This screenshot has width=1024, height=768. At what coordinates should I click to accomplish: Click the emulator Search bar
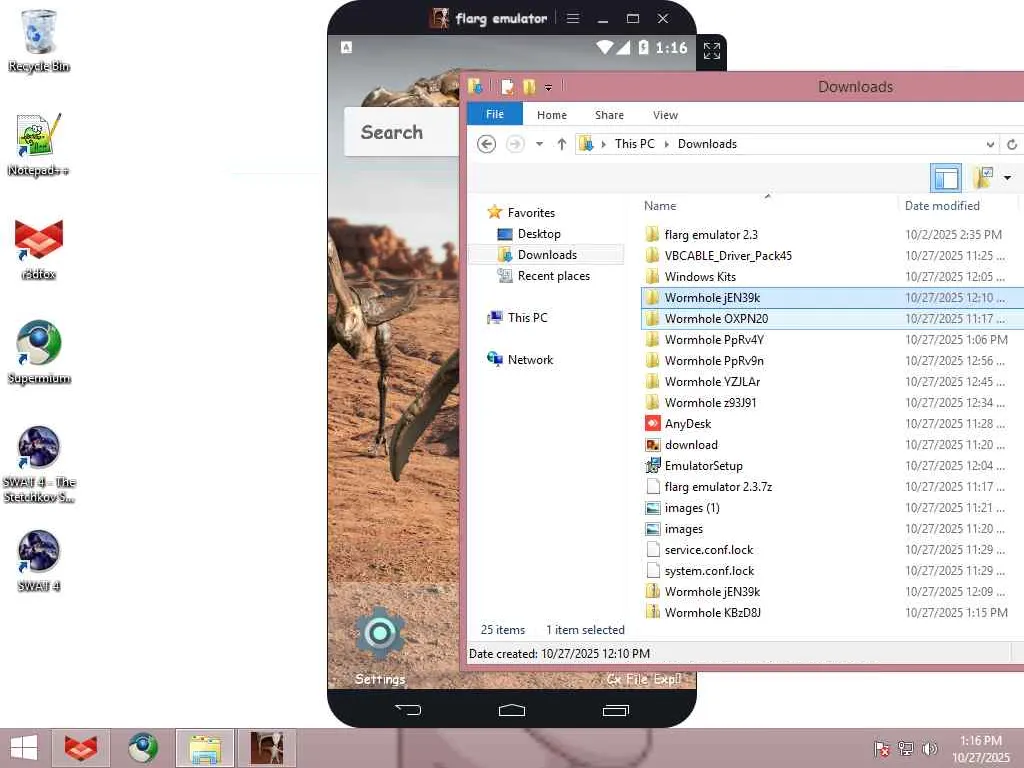coord(402,132)
